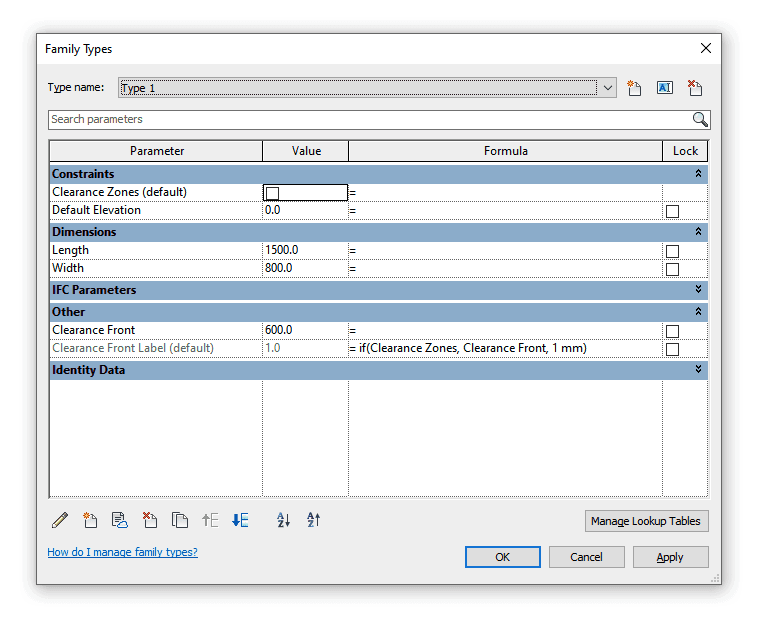757x620 pixels.
Task: Select the Width parameter name
Action: (x=68, y=268)
